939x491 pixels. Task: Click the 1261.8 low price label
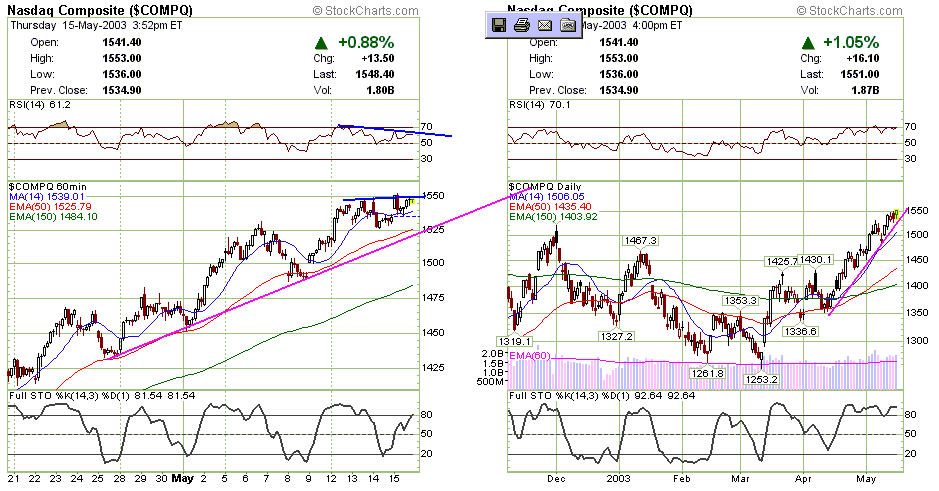[707, 373]
